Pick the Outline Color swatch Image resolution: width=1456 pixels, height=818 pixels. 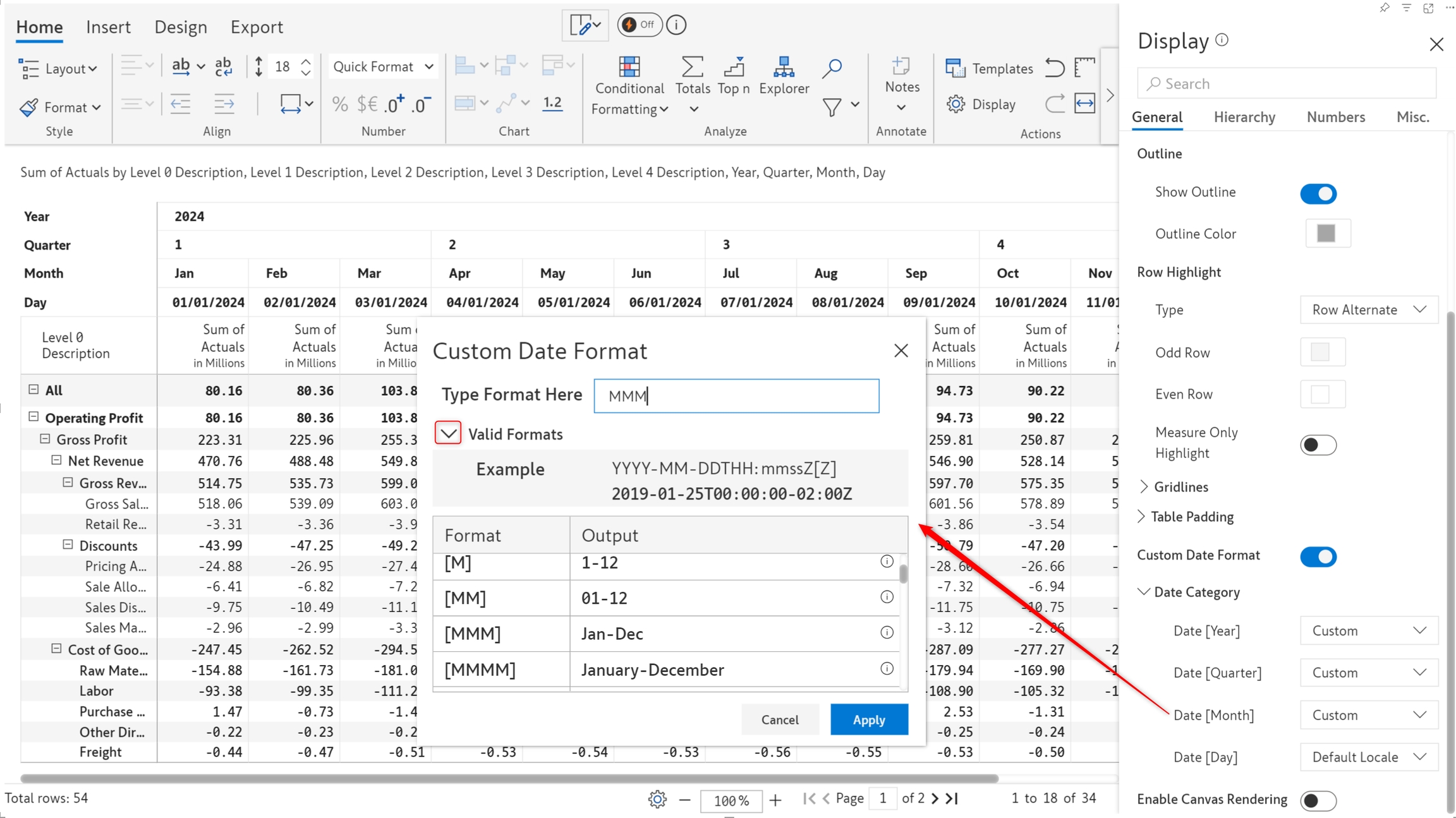point(1326,234)
